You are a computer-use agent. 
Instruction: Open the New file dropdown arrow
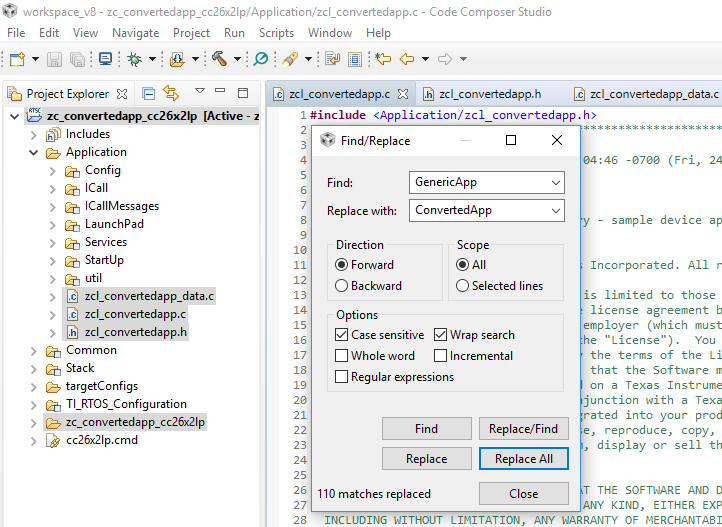35,59
